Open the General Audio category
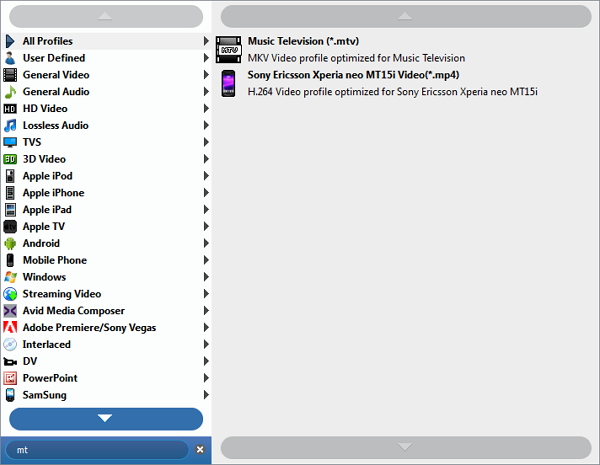Image resolution: width=600 pixels, height=465 pixels. pos(106,91)
